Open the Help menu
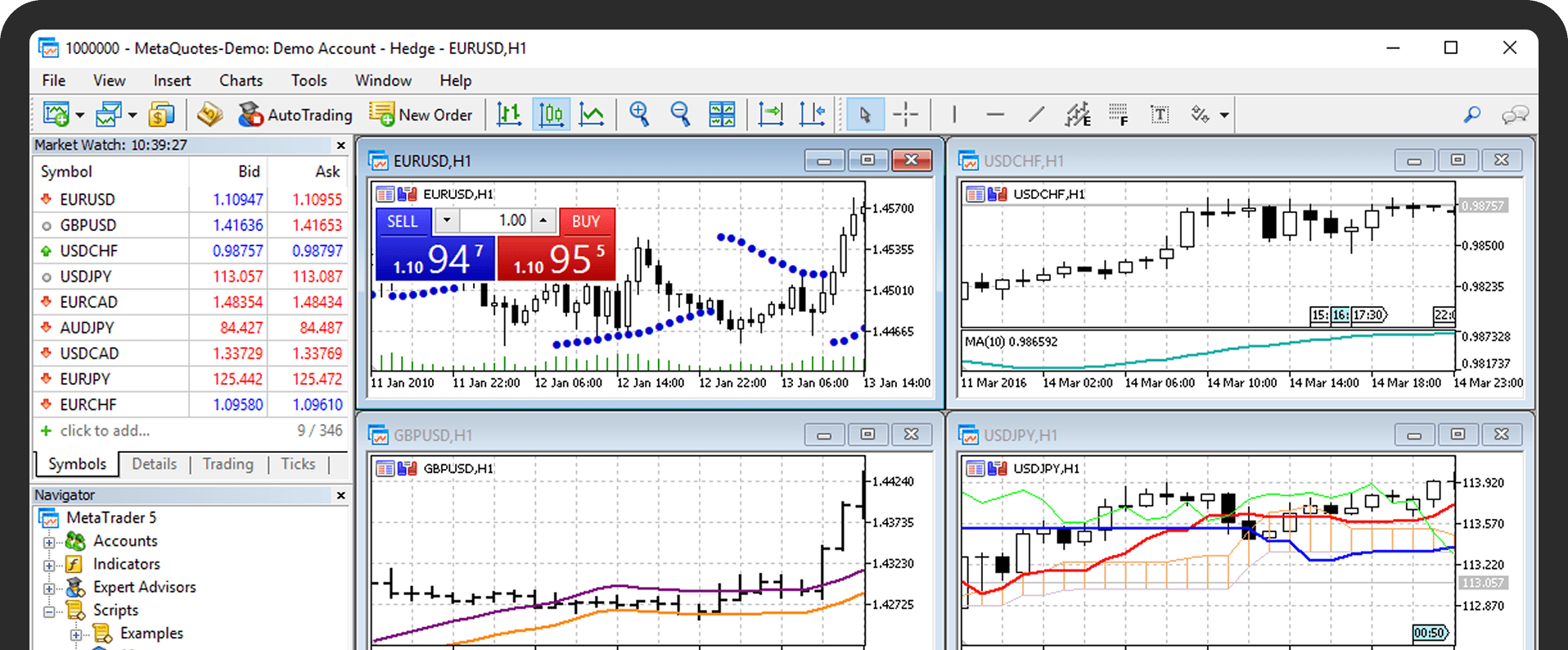Image resolution: width=1568 pixels, height=650 pixels. tap(455, 80)
